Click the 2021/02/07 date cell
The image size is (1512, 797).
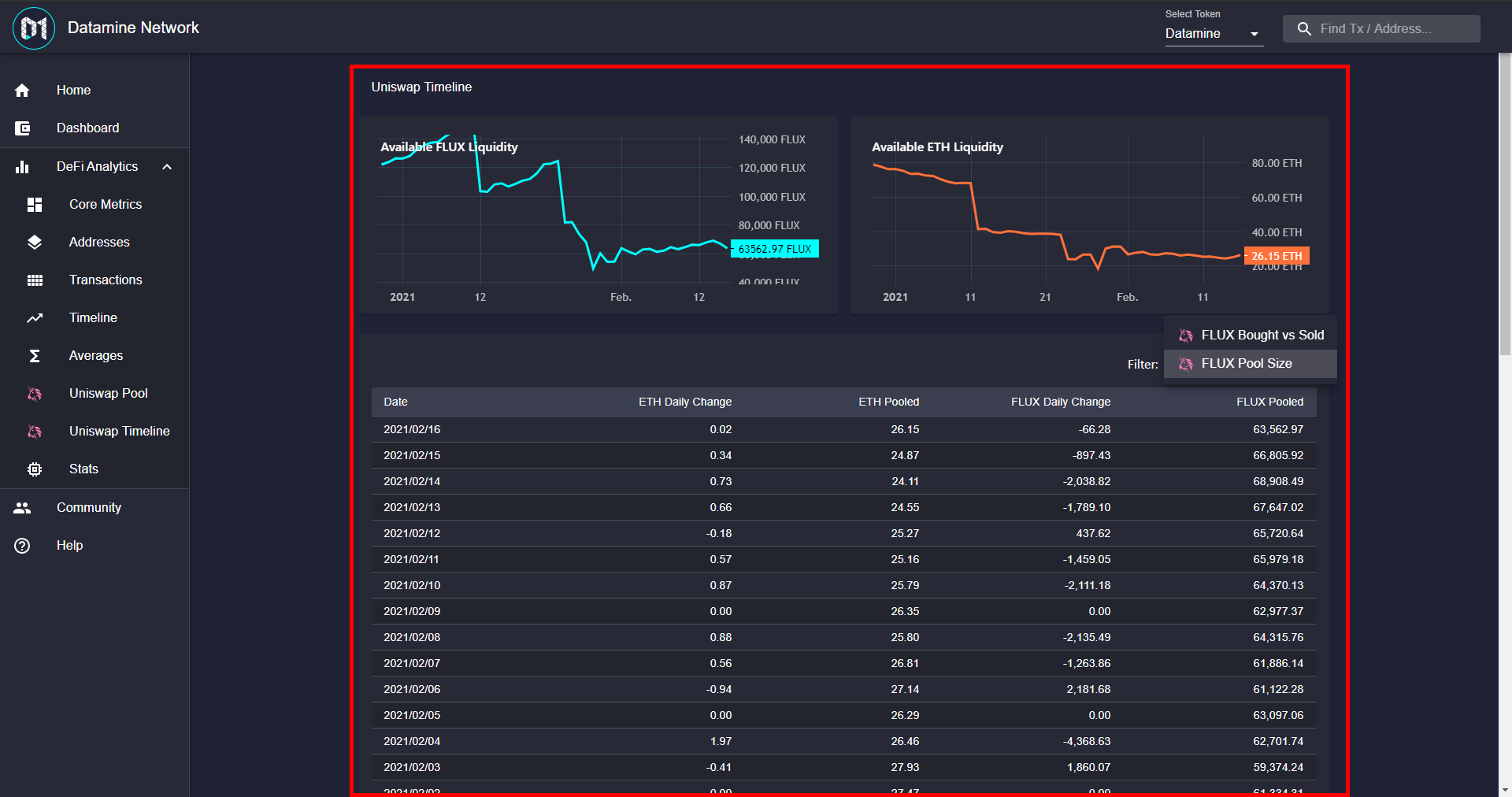pyautogui.click(x=412, y=663)
